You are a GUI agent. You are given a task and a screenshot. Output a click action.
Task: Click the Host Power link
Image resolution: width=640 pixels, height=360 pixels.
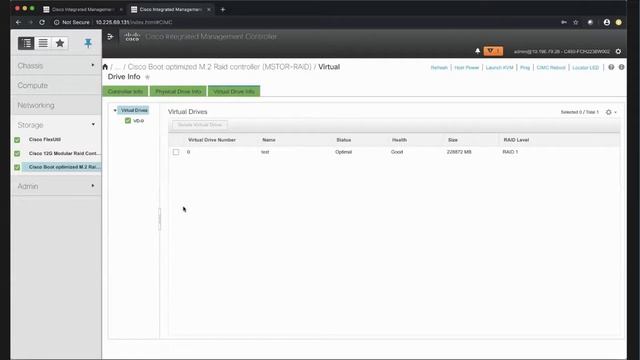click(467, 68)
